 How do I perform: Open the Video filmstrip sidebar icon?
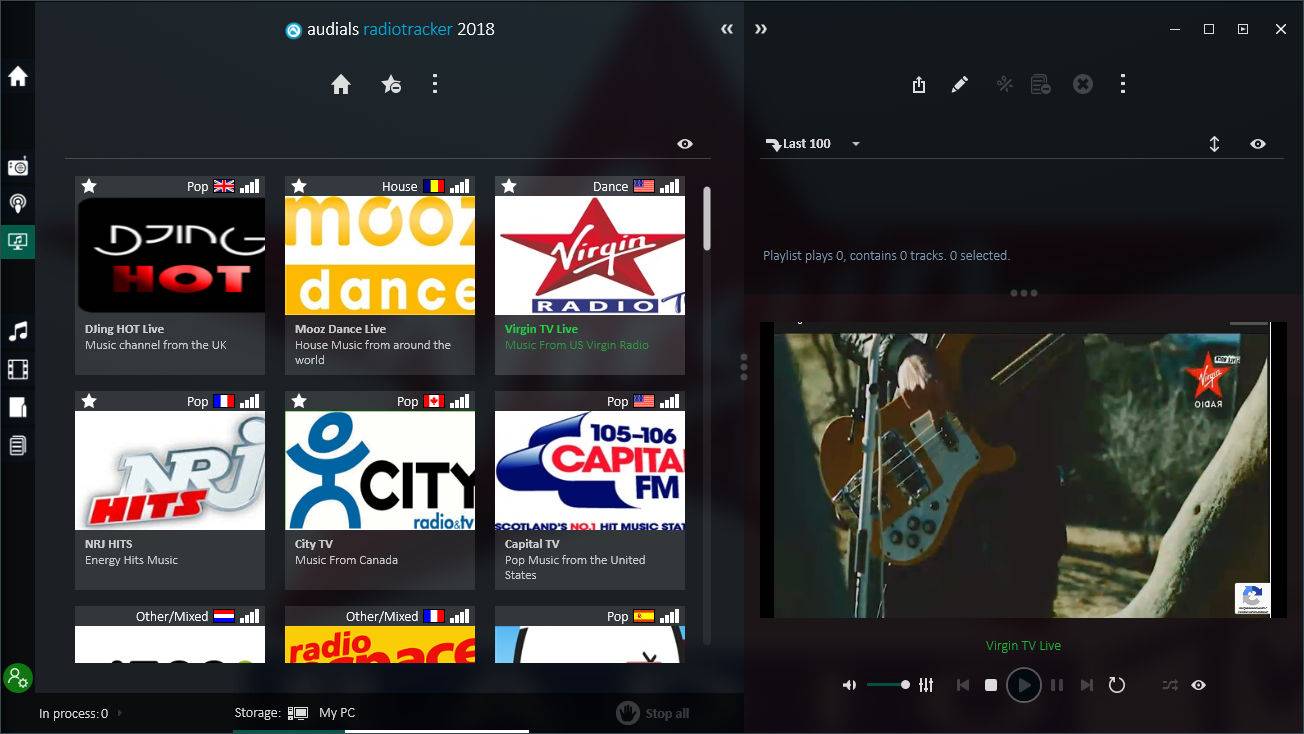[x=18, y=370]
